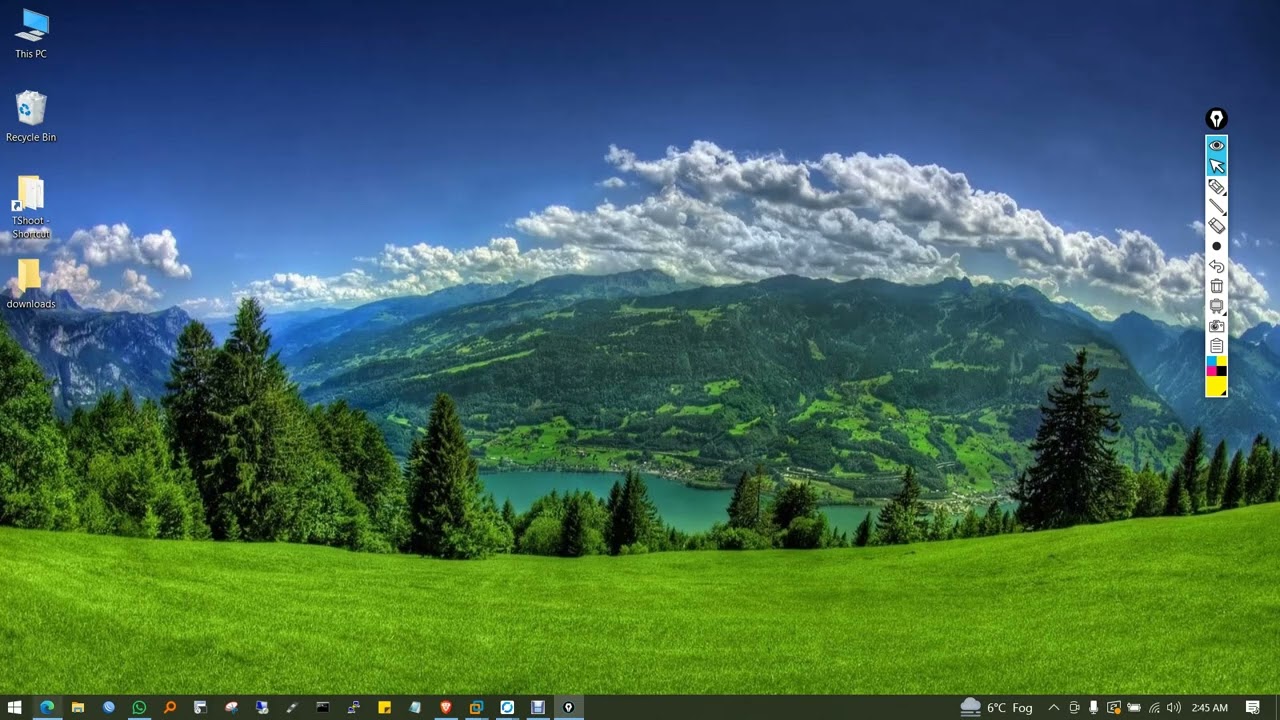Undo last stroke with curved arrow icon

pos(1216,266)
